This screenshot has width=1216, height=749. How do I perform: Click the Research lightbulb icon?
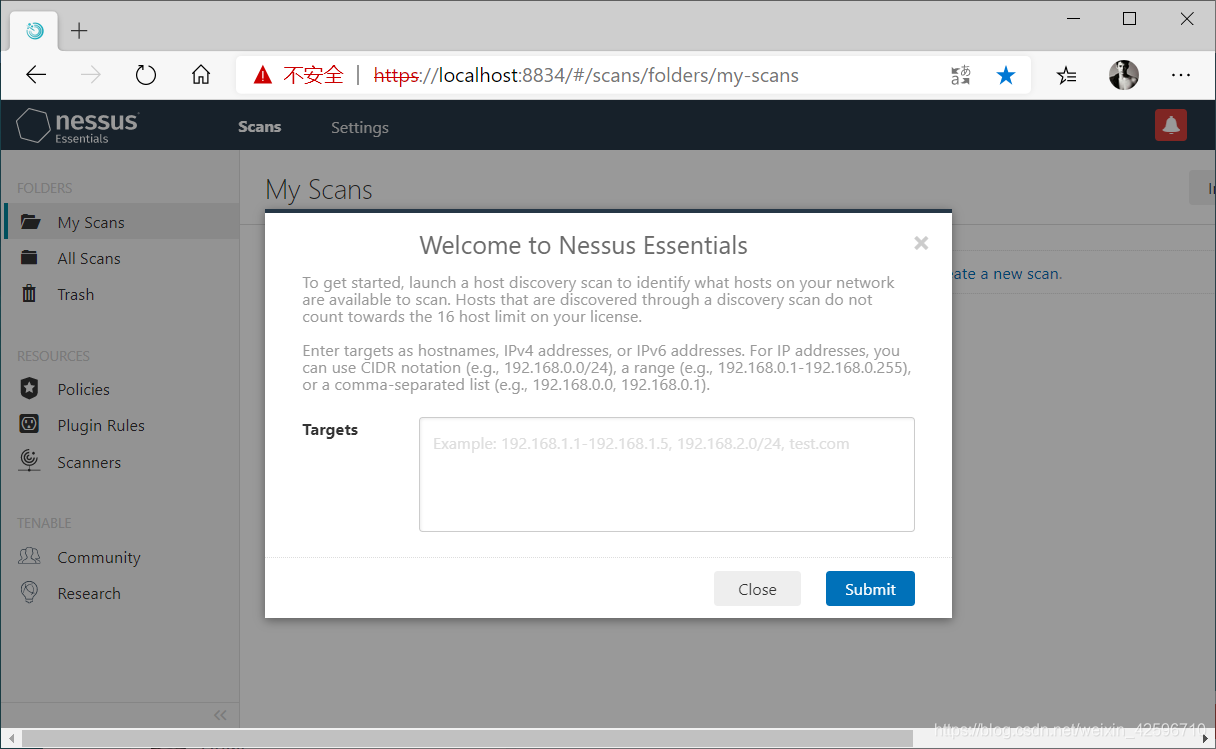[x=30, y=593]
